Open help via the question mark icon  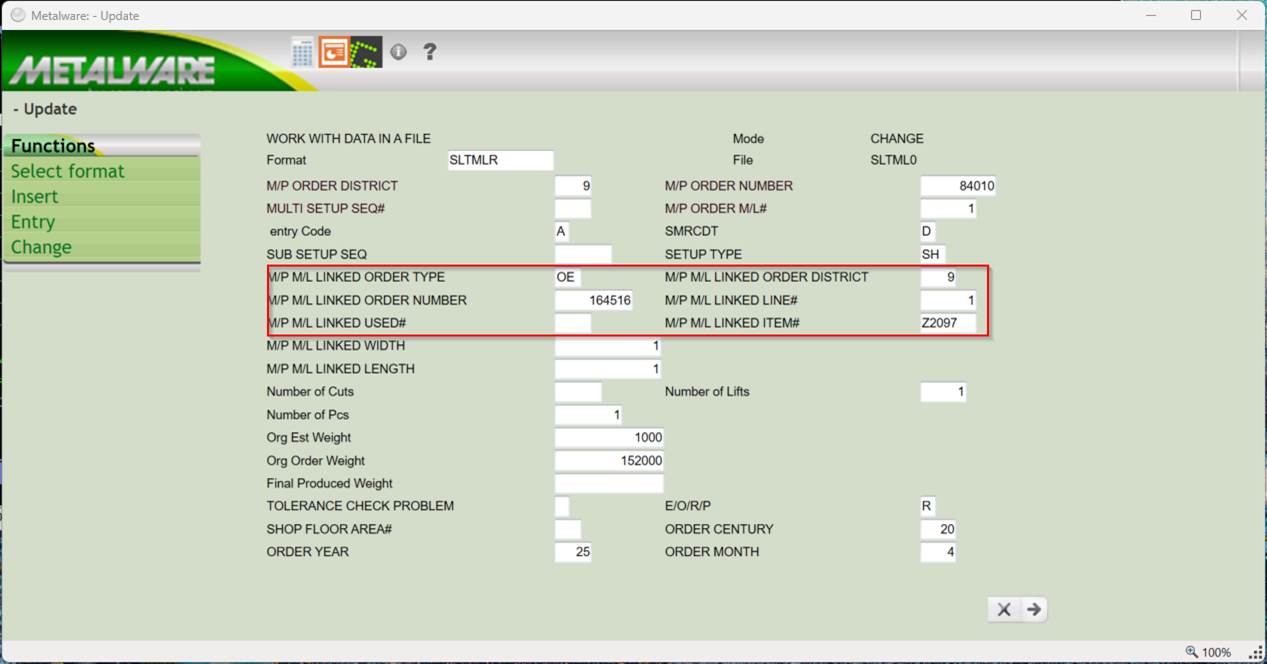coord(430,52)
